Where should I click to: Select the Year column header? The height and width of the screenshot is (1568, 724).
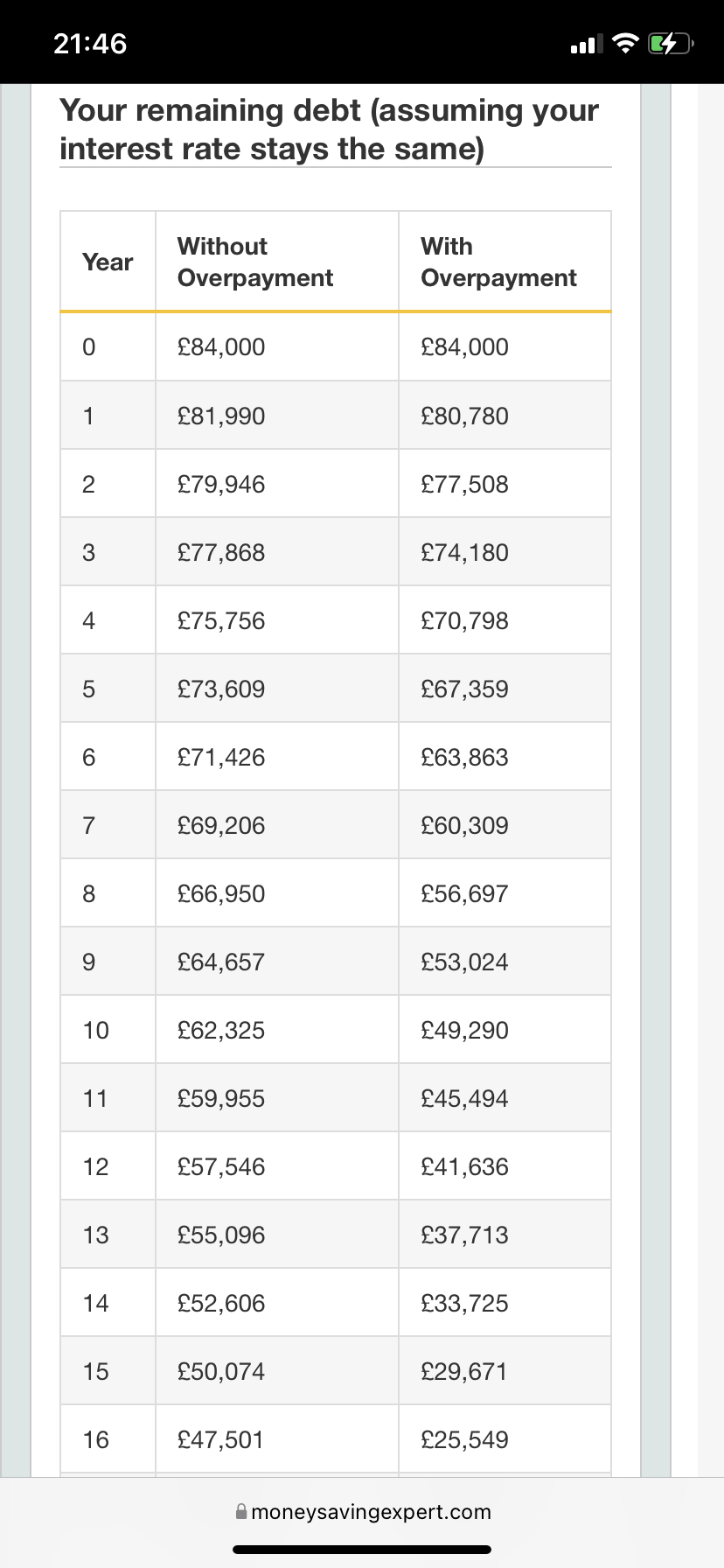108,262
